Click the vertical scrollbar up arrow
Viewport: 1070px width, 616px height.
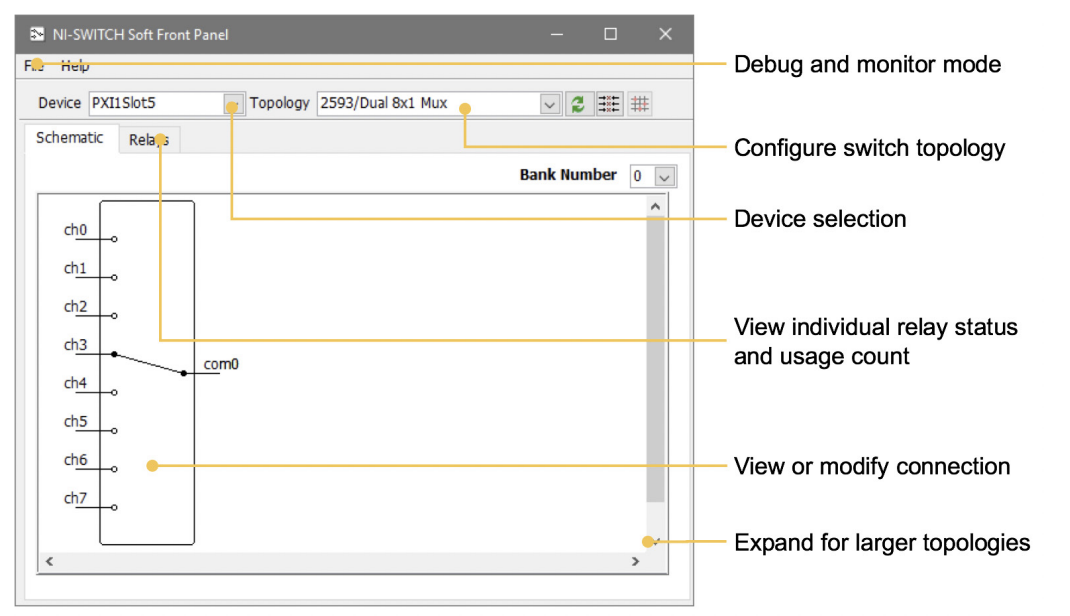(x=655, y=207)
